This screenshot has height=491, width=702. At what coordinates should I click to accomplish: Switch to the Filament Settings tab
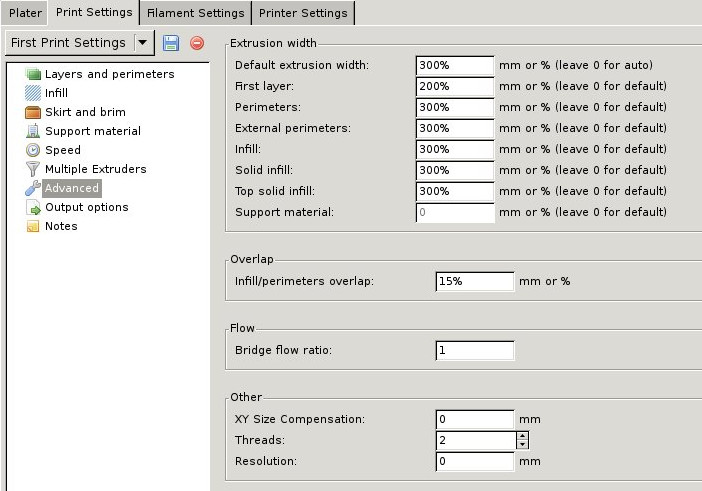[x=195, y=13]
